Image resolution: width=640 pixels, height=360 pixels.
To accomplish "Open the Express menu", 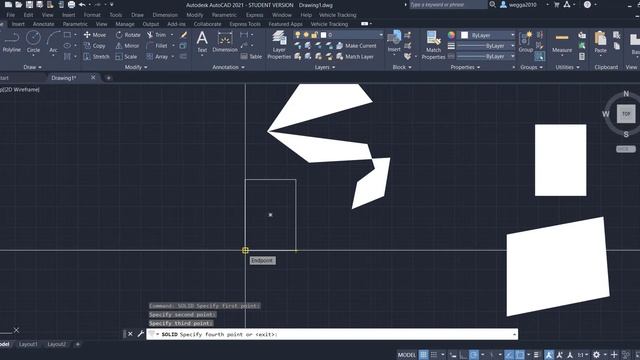I will tap(255, 15).
